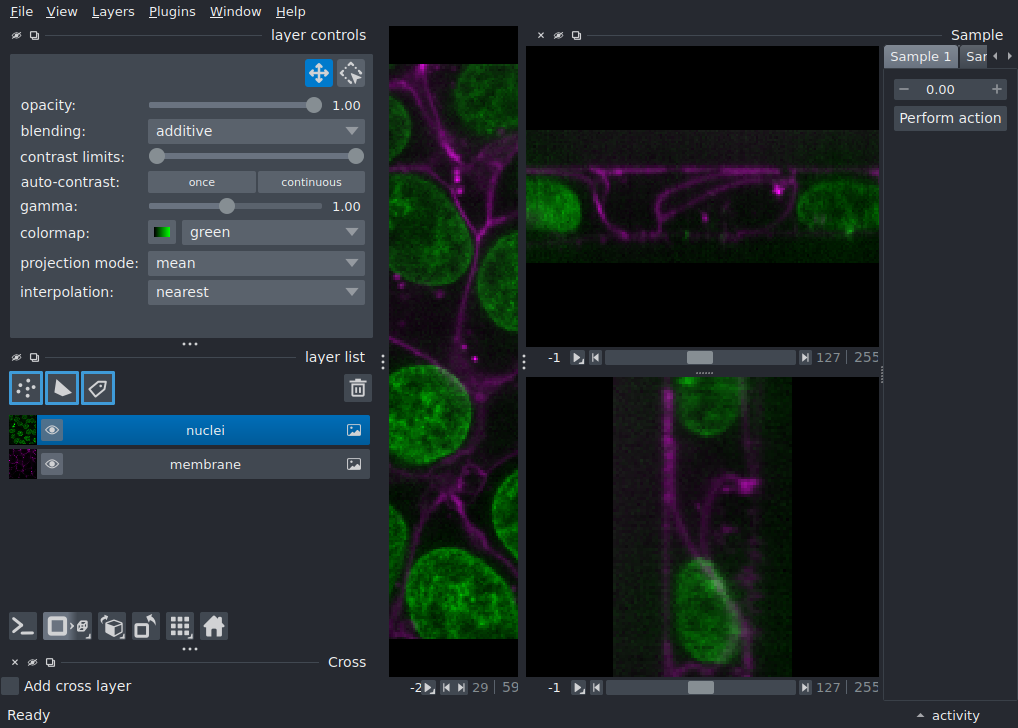
Task: Click the Perform action button
Action: [950, 118]
